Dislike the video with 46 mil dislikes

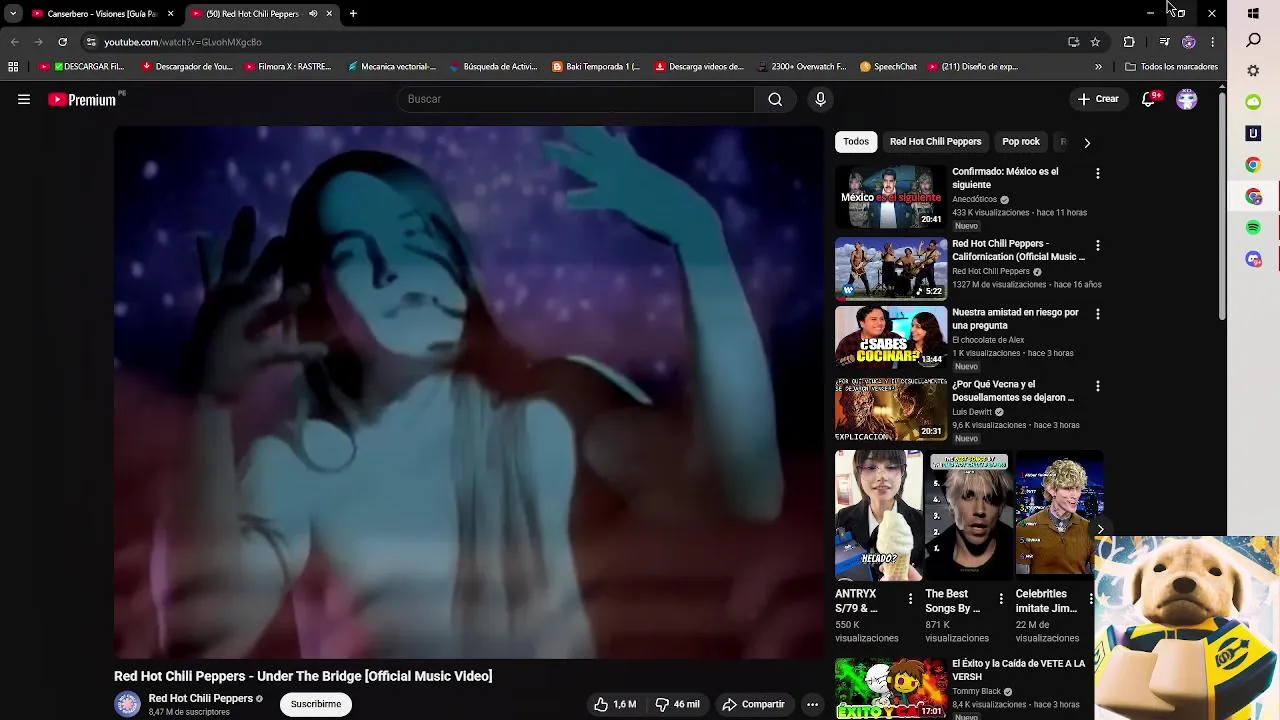pyautogui.click(x=677, y=704)
